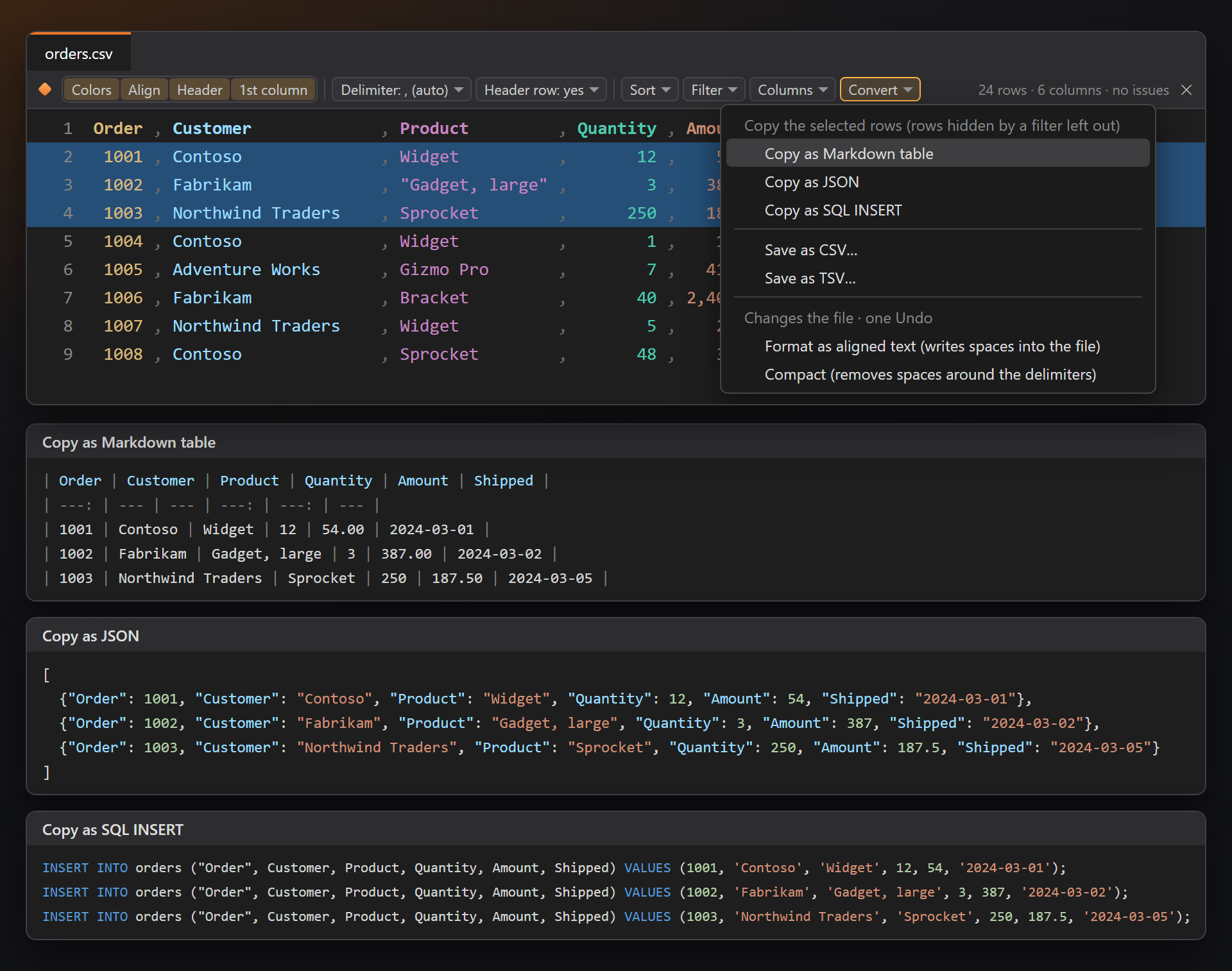Click the quantity 250 cell

pyautogui.click(x=642, y=213)
